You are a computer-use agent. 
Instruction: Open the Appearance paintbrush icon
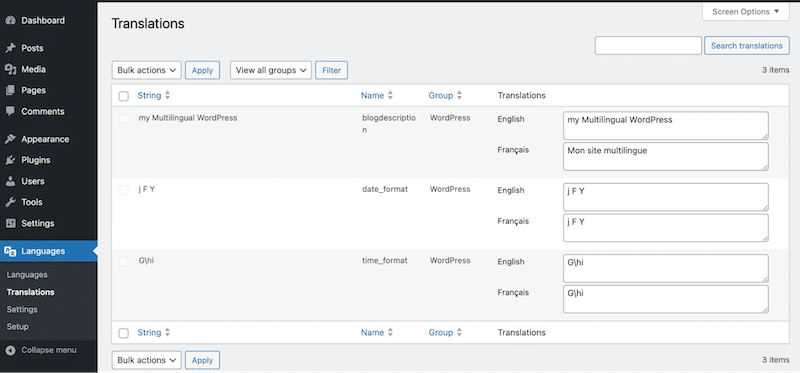[10, 139]
